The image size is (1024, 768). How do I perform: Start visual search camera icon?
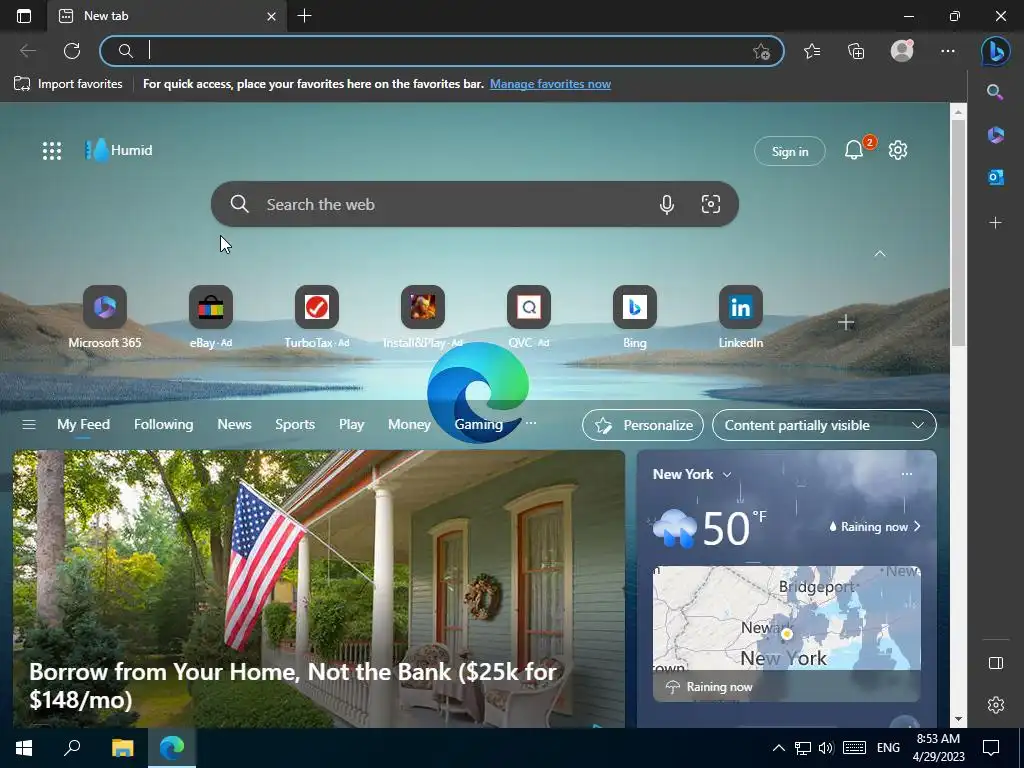(711, 204)
